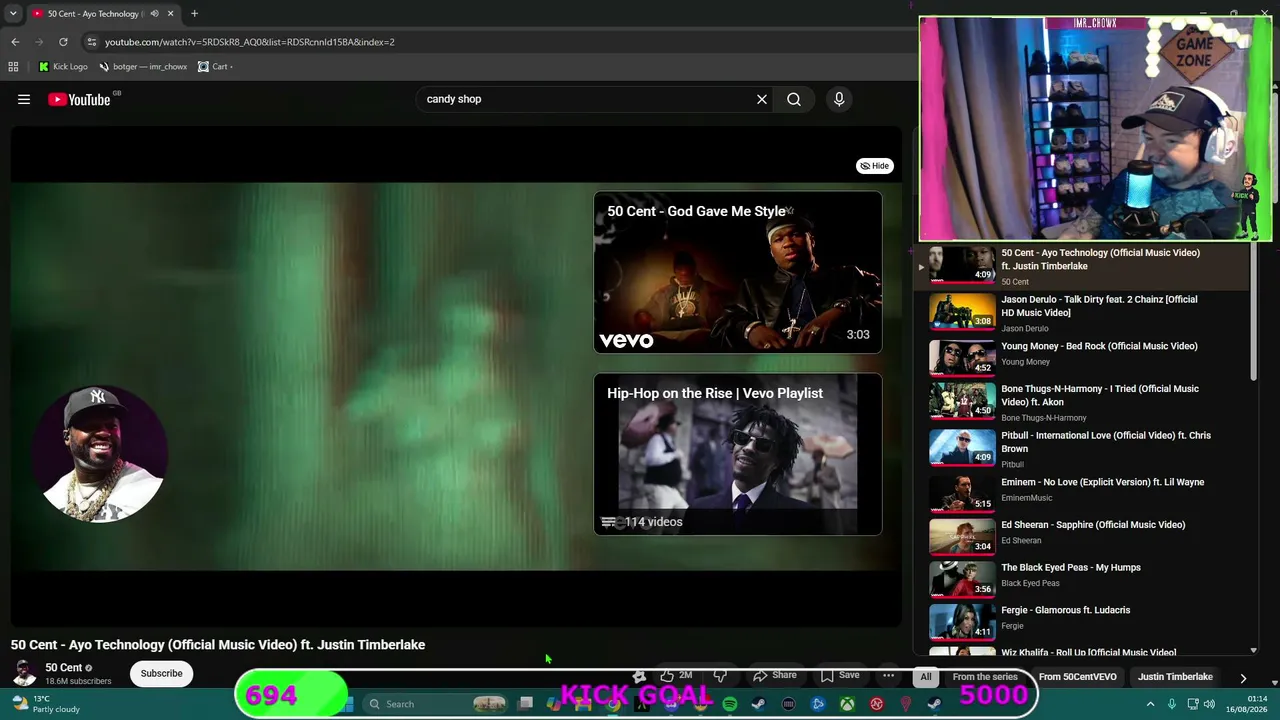Select the currently playing Ayo Technology playlist item
1280x720 pixels.
pyautogui.click(x=1080, y=267)
